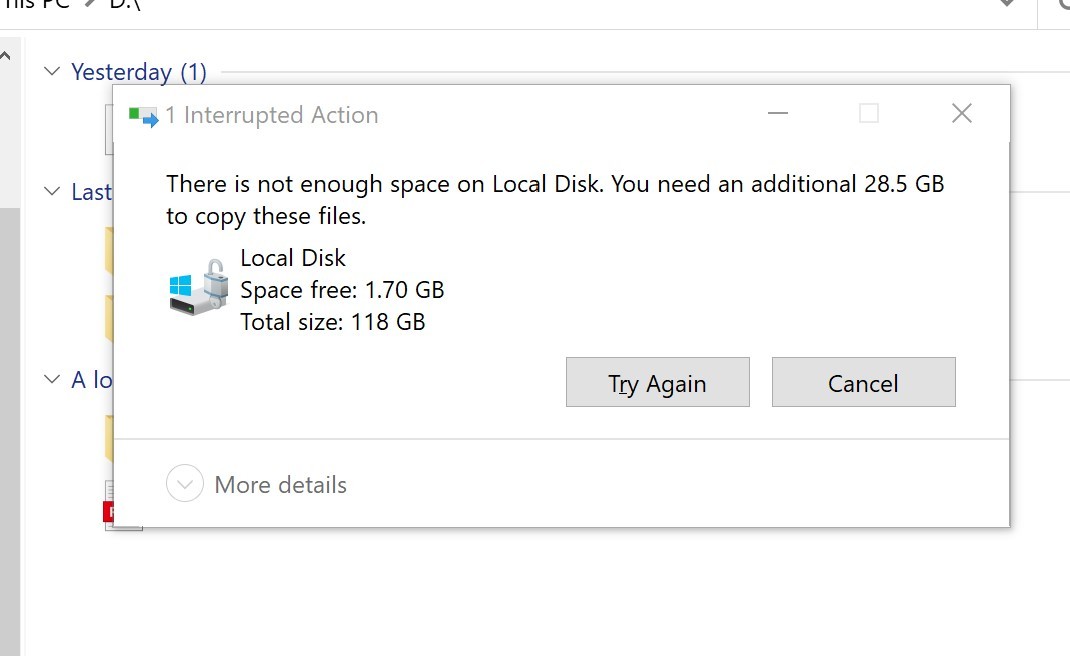The image size is (1070, 656).
Task: Click the file copy icon in dialog title
Action: [x=143, y=117]
